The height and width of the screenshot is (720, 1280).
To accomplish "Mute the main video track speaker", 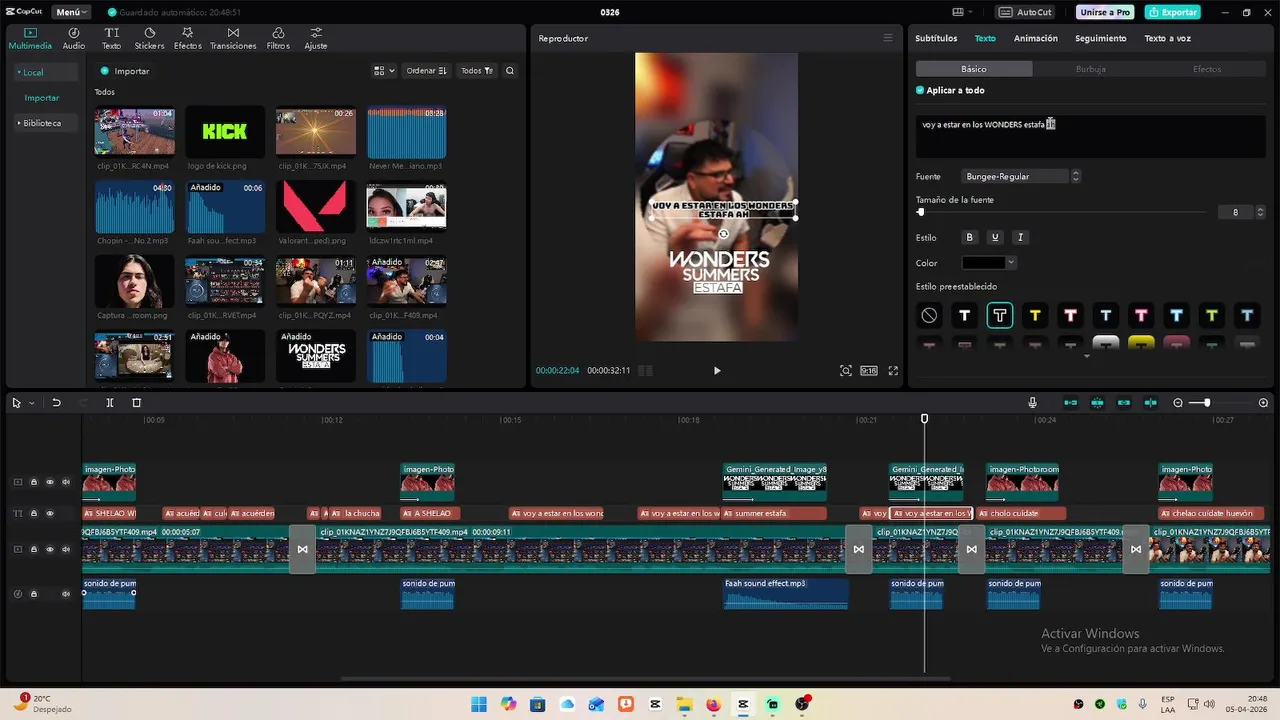I will (66, 549).
